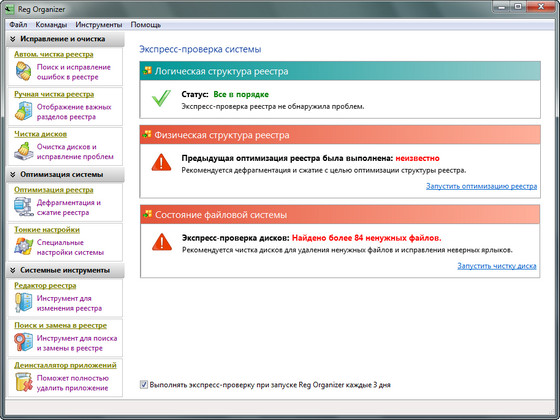Viewport: 560px width, 420px height.
Task: Toggle the express check on startup checkbox
Action: coord(144,385)
